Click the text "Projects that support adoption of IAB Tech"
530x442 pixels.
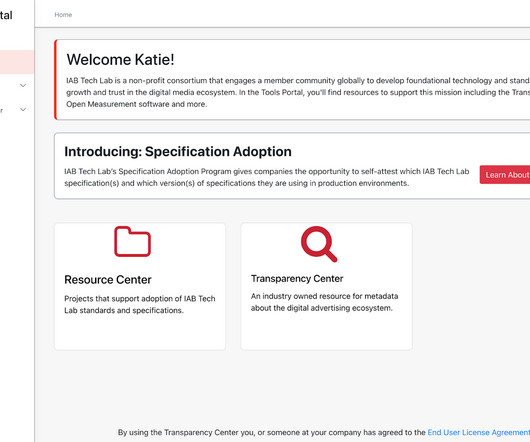[140, 298]
